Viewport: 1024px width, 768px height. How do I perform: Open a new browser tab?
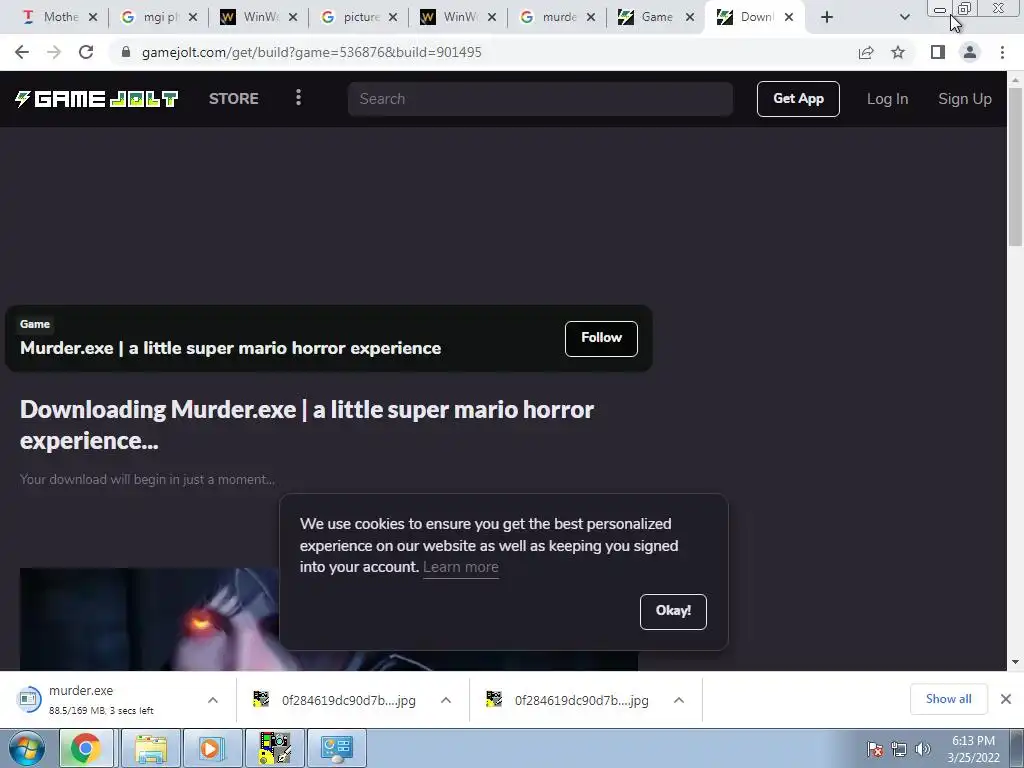(x=827, y=17)
